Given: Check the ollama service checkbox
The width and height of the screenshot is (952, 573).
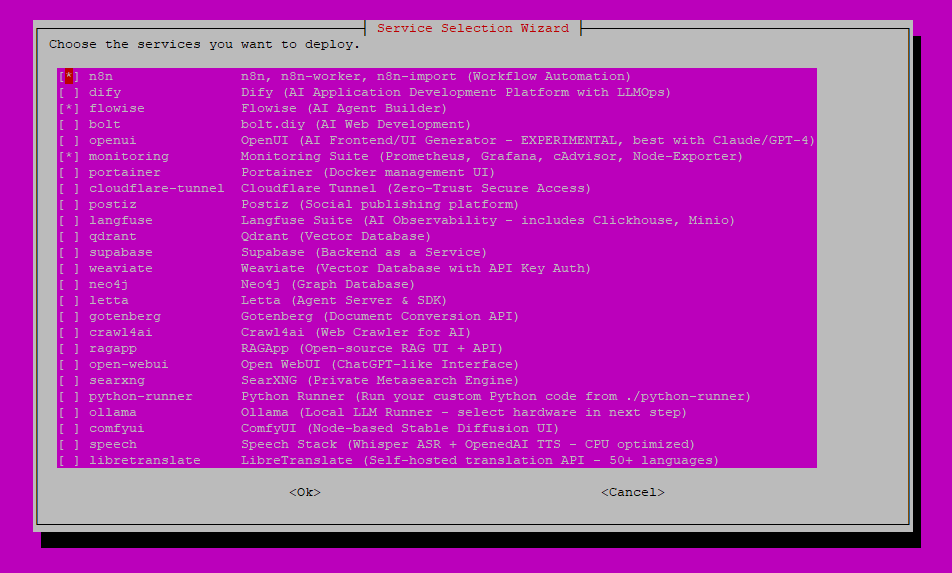Looking at the screenshot, I should [x=69, y=412].
